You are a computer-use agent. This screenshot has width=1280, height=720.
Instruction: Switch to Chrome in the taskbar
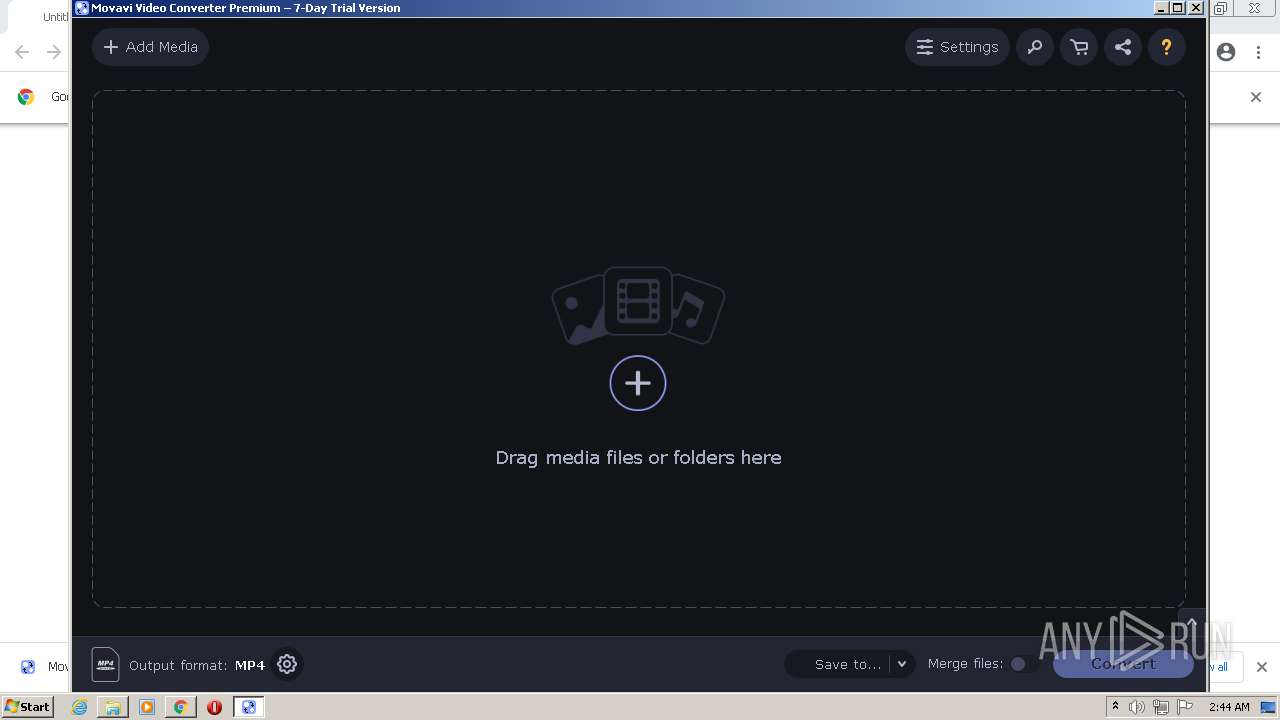(180, 707)
